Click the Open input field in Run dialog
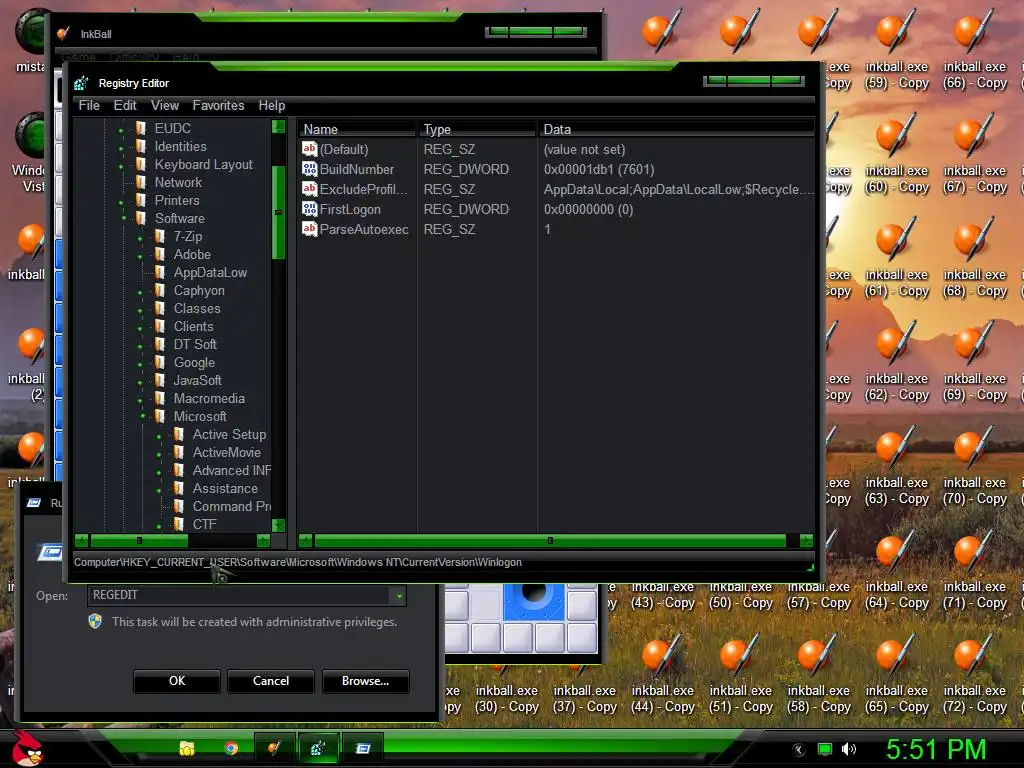The image size is (1024, 768). coord(240,595)
